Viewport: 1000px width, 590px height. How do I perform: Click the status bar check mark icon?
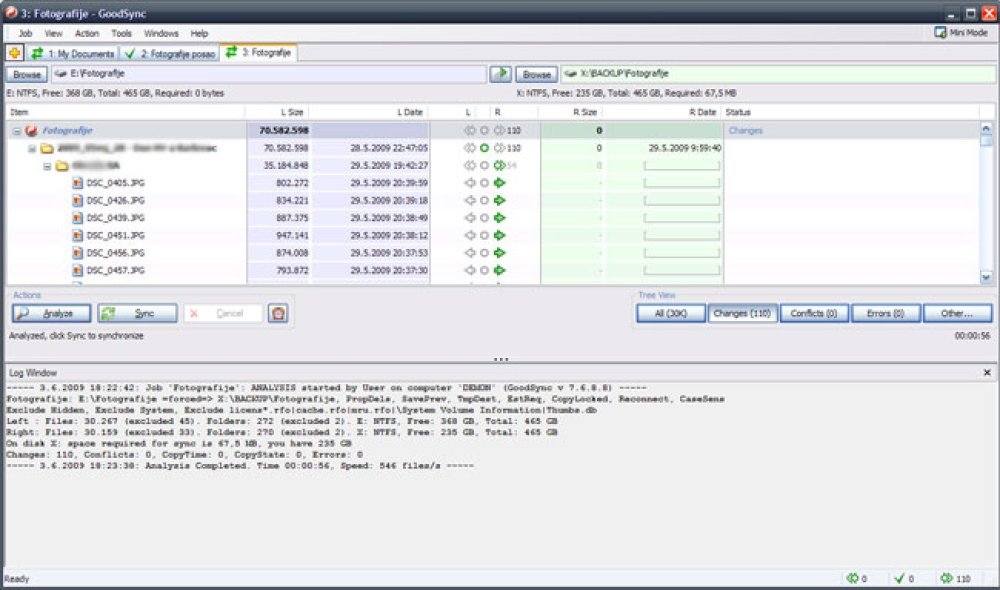pyautogui.click(x=899, y=579)
